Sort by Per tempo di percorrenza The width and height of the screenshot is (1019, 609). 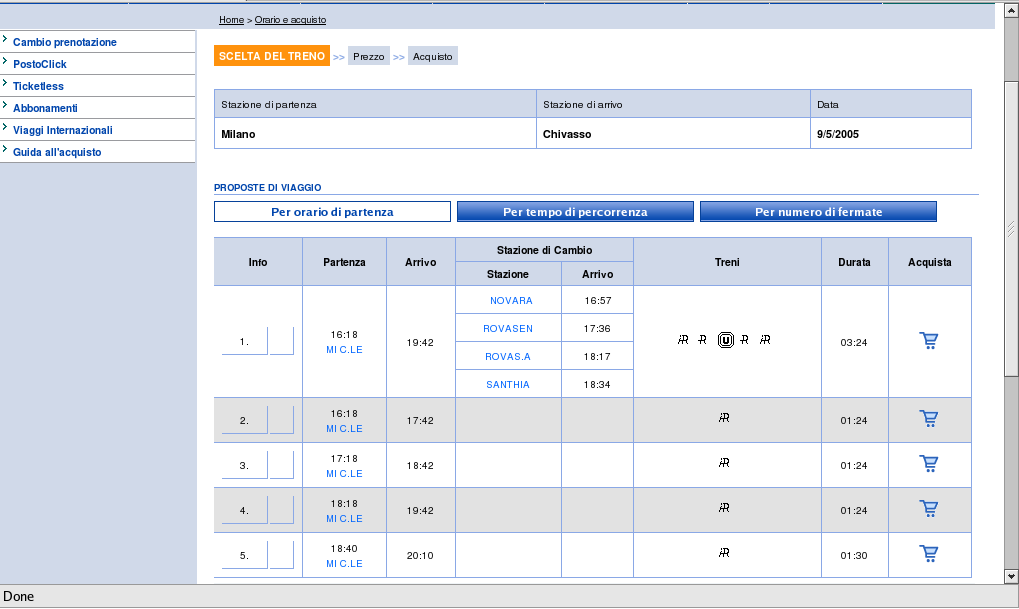pyautogui.click(x=575, y=212)
